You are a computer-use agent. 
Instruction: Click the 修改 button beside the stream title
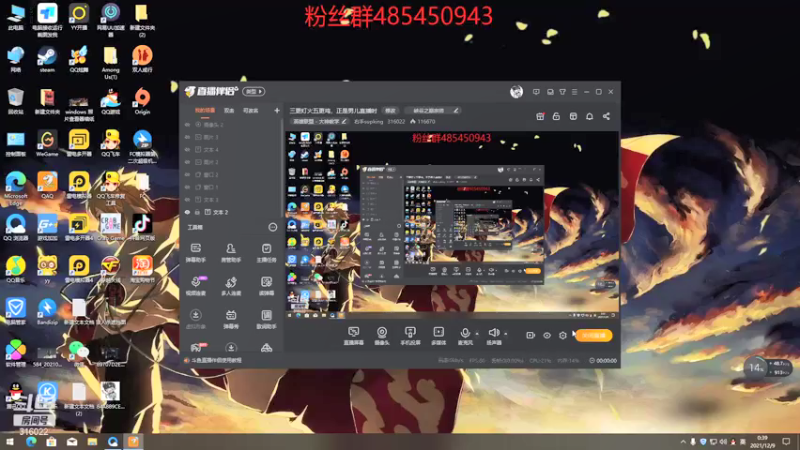coord(390,110)
